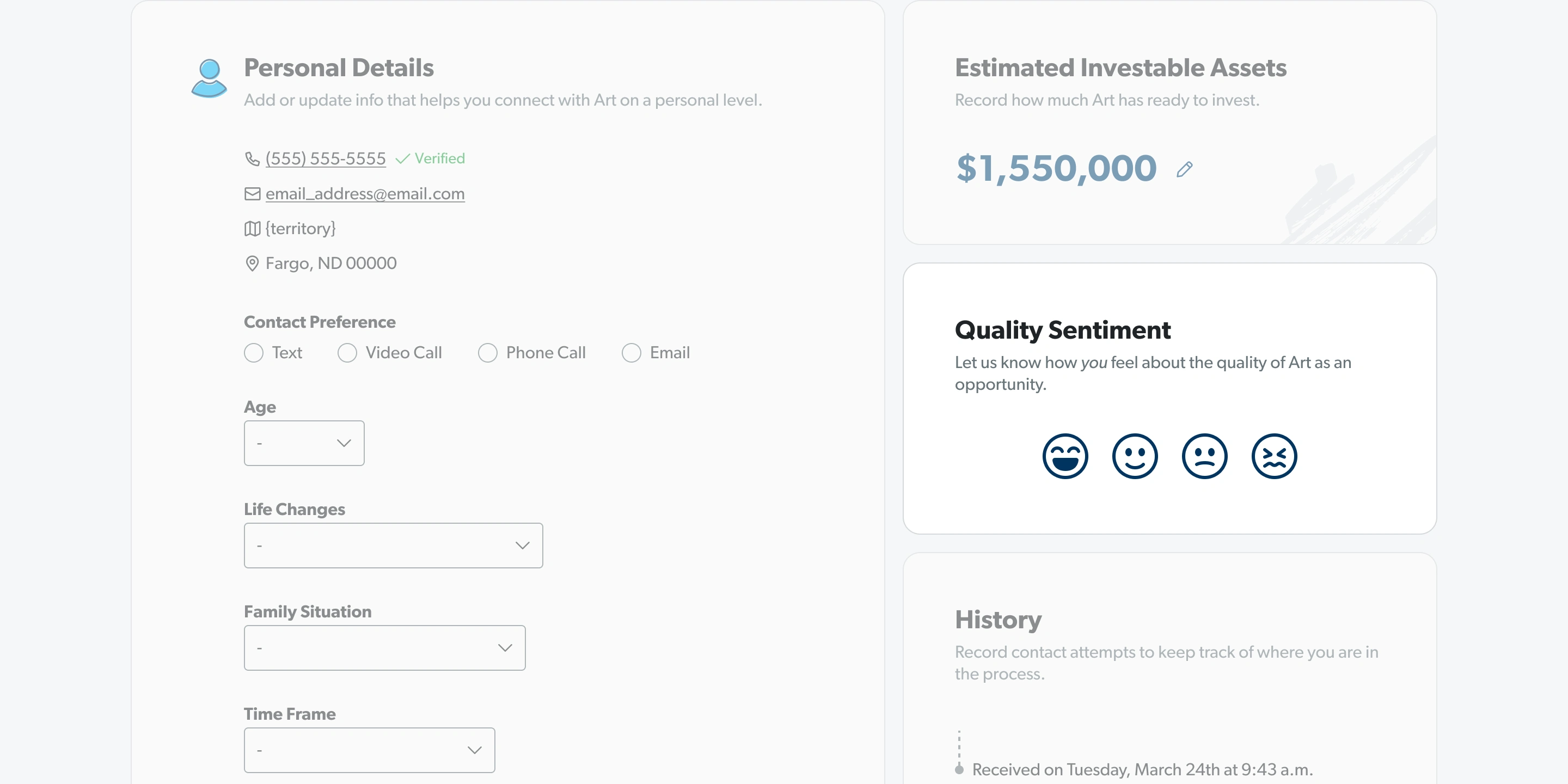Select the smiling face sentiment
The image size is (1568, 784).
tap(1135, 456)
